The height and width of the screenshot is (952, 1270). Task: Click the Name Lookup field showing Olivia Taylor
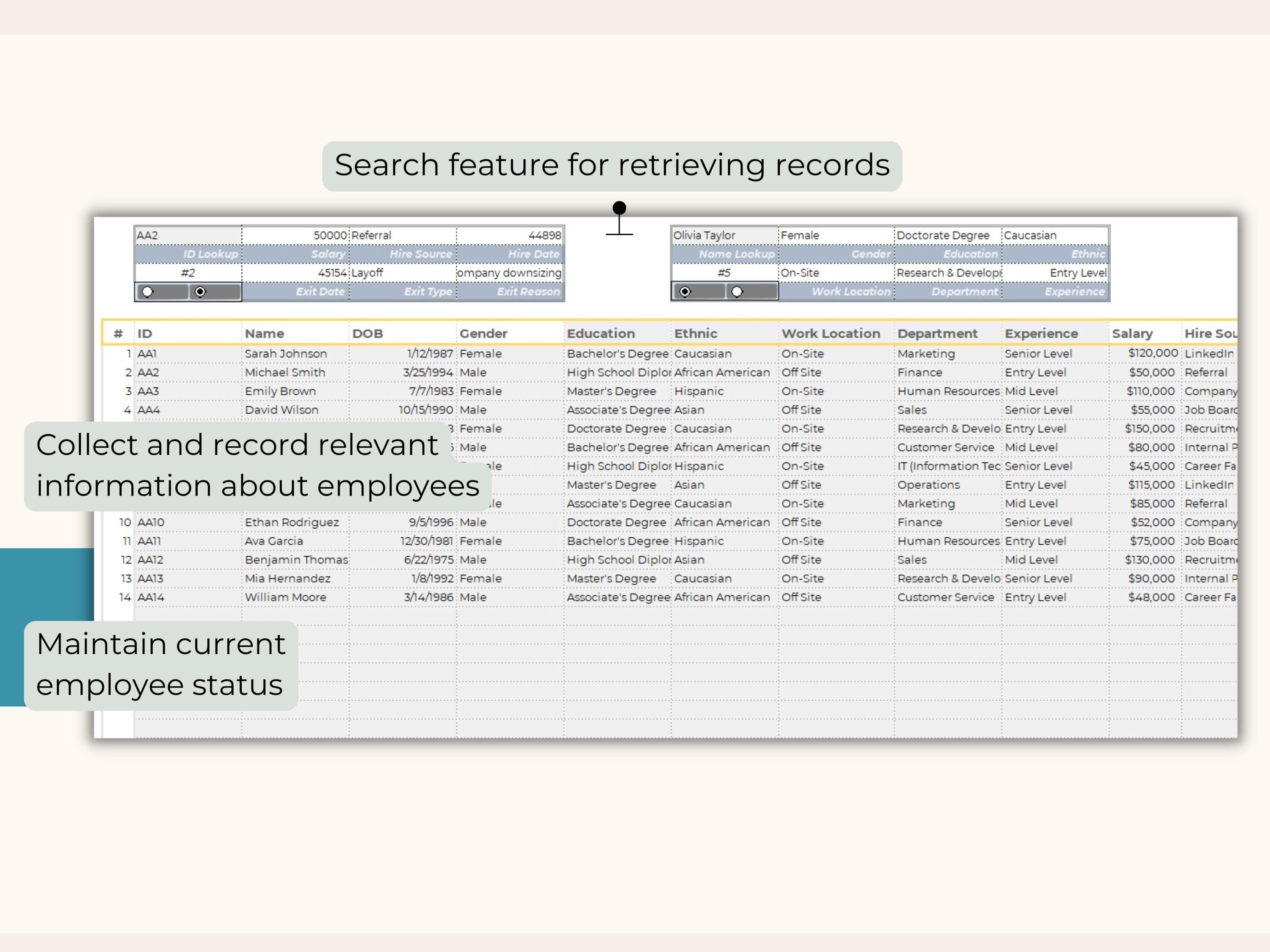(x=725, y=235)
